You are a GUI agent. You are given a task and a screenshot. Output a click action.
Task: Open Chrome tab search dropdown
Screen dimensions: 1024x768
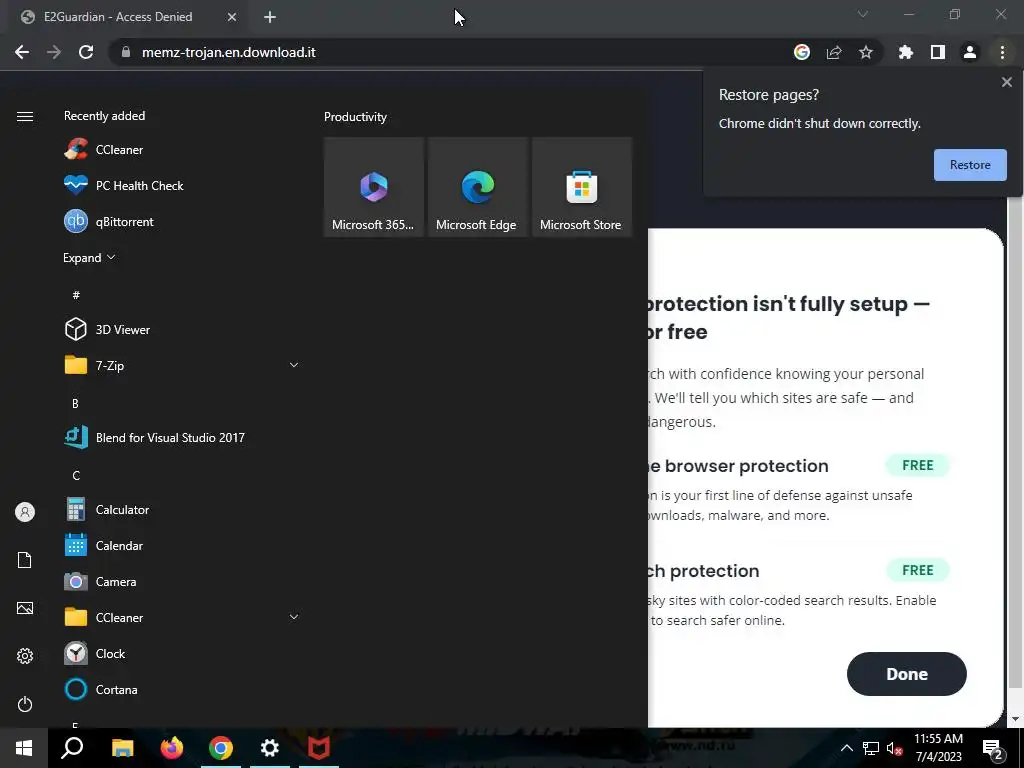pyautogui.click(x=863, y=14)
